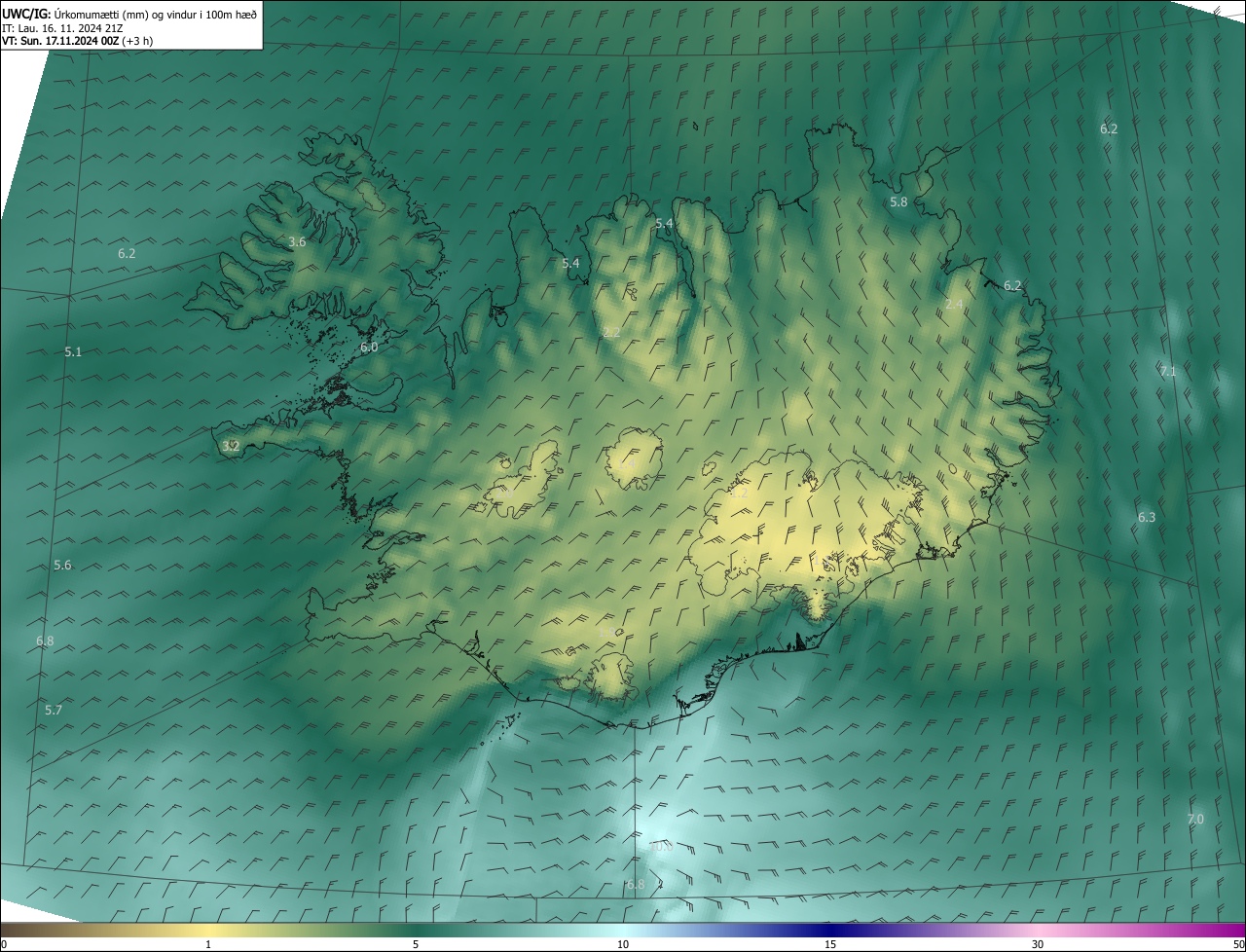Click the color scale tick label '0'

4,944
